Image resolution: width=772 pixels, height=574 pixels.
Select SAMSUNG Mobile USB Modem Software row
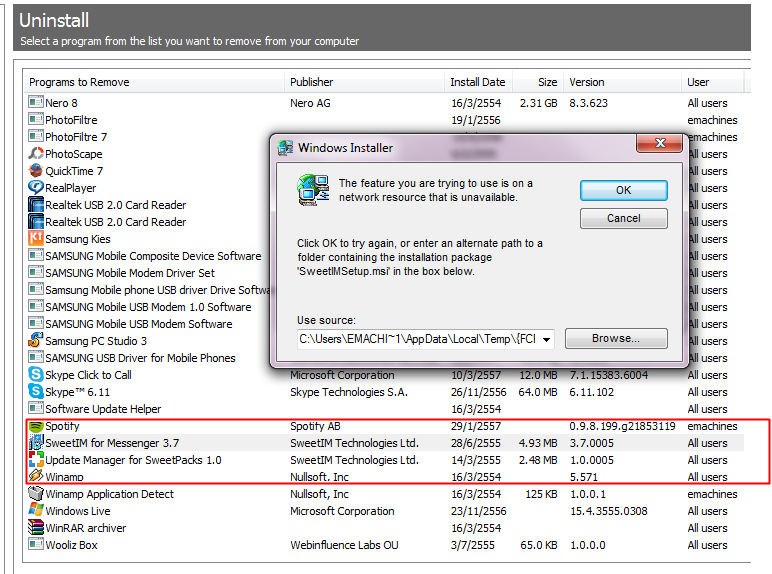[x=139, y=324]
